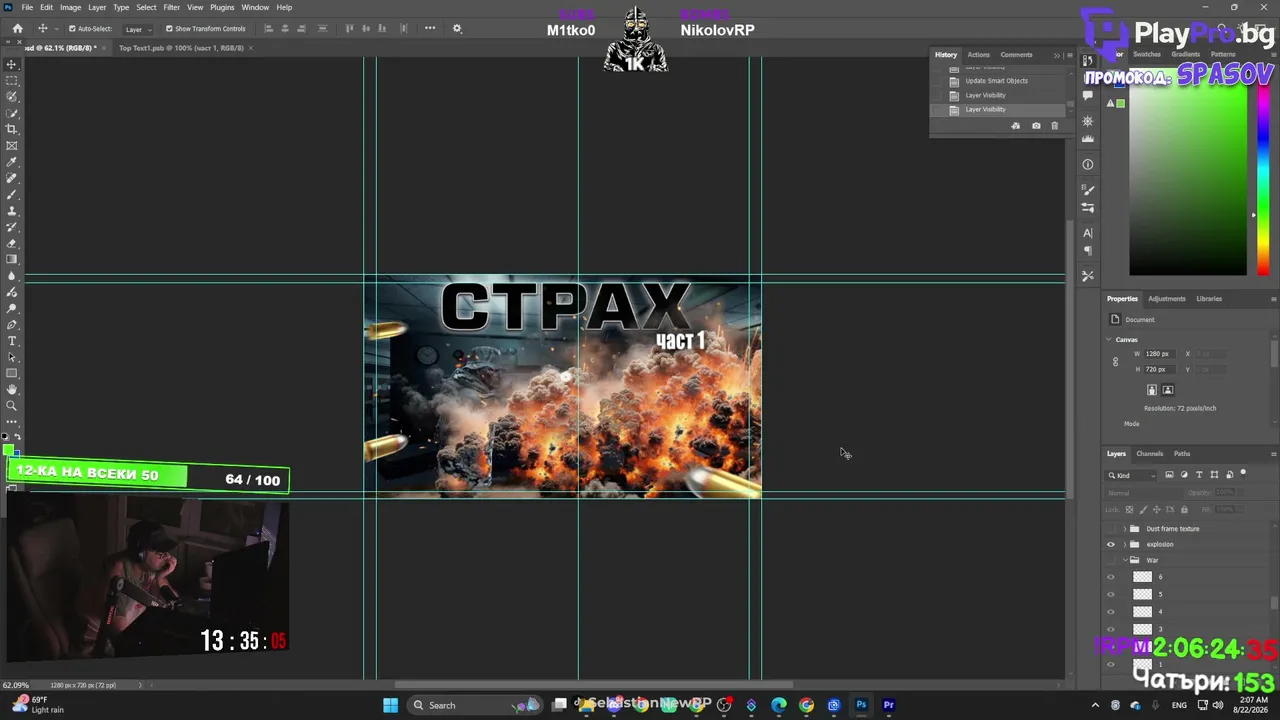The image size is (1280, 720).
Task: Open the Image menu
Action: pos(70,7)
